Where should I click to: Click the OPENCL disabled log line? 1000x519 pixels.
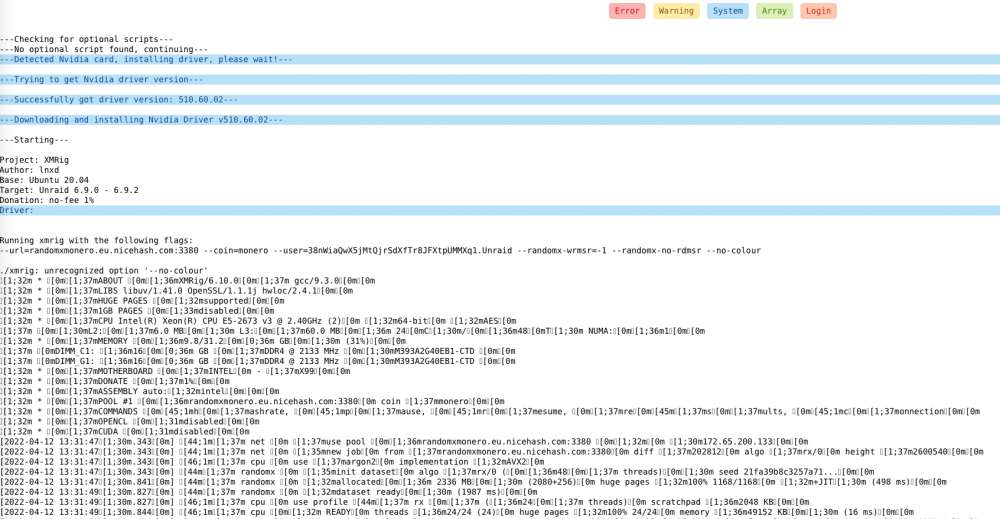[129, 421]
